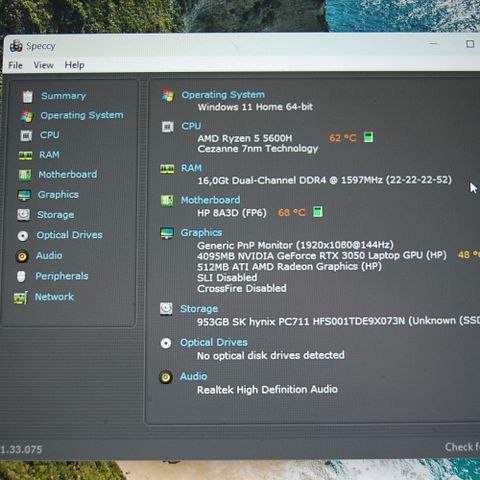Screen dimensions: 480x480
Task: Click green temperature indicator beside motherboard 68 °C
Action: [x=318, y=212]
